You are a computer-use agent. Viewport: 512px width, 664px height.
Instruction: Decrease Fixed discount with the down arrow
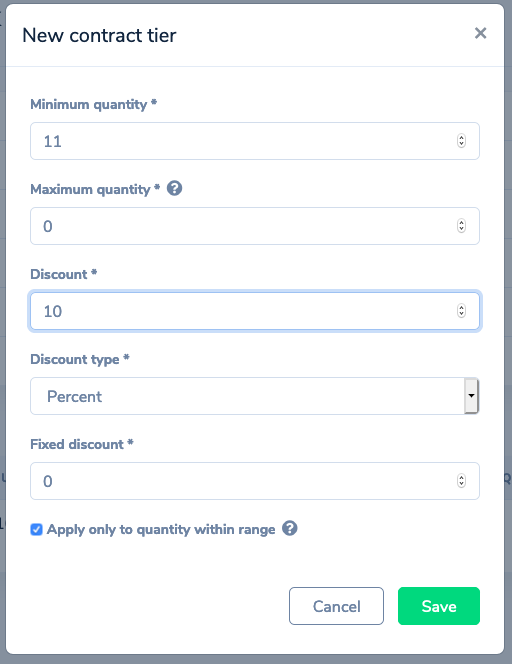(x=461, y=484)
